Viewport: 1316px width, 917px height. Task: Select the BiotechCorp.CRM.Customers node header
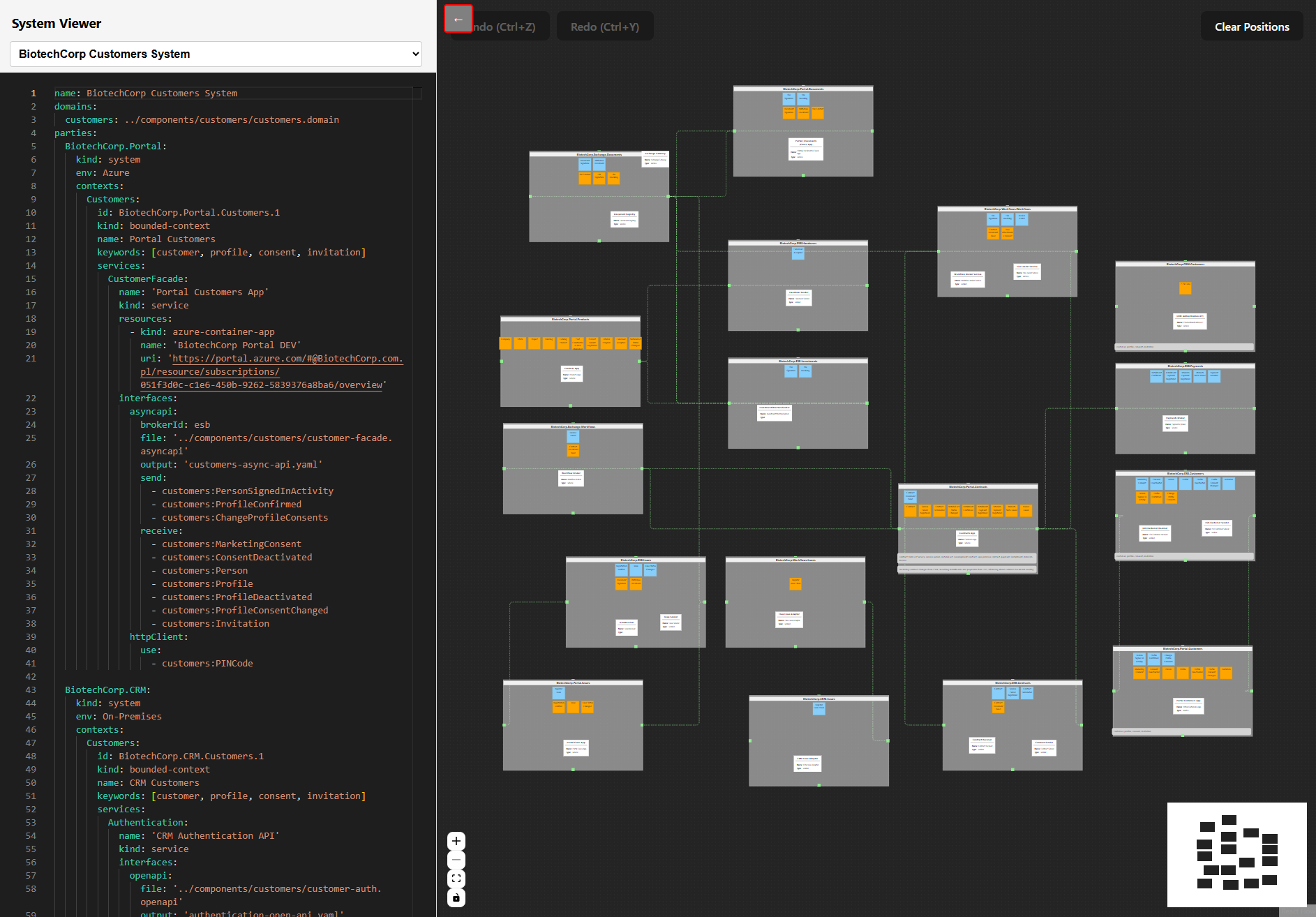point(1185,264)
